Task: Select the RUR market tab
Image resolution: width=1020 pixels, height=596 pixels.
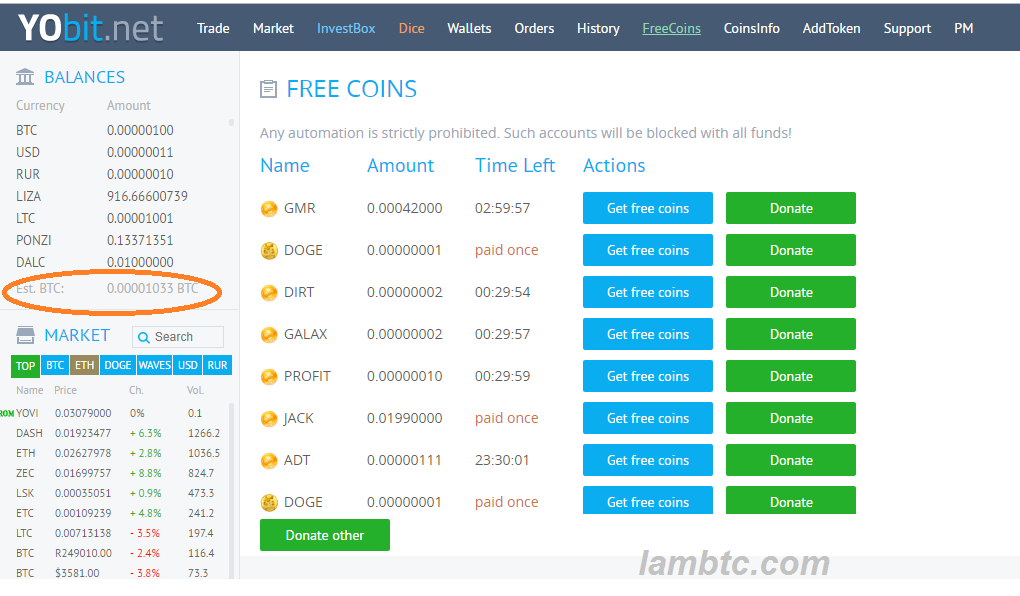Action: (217, 365)
